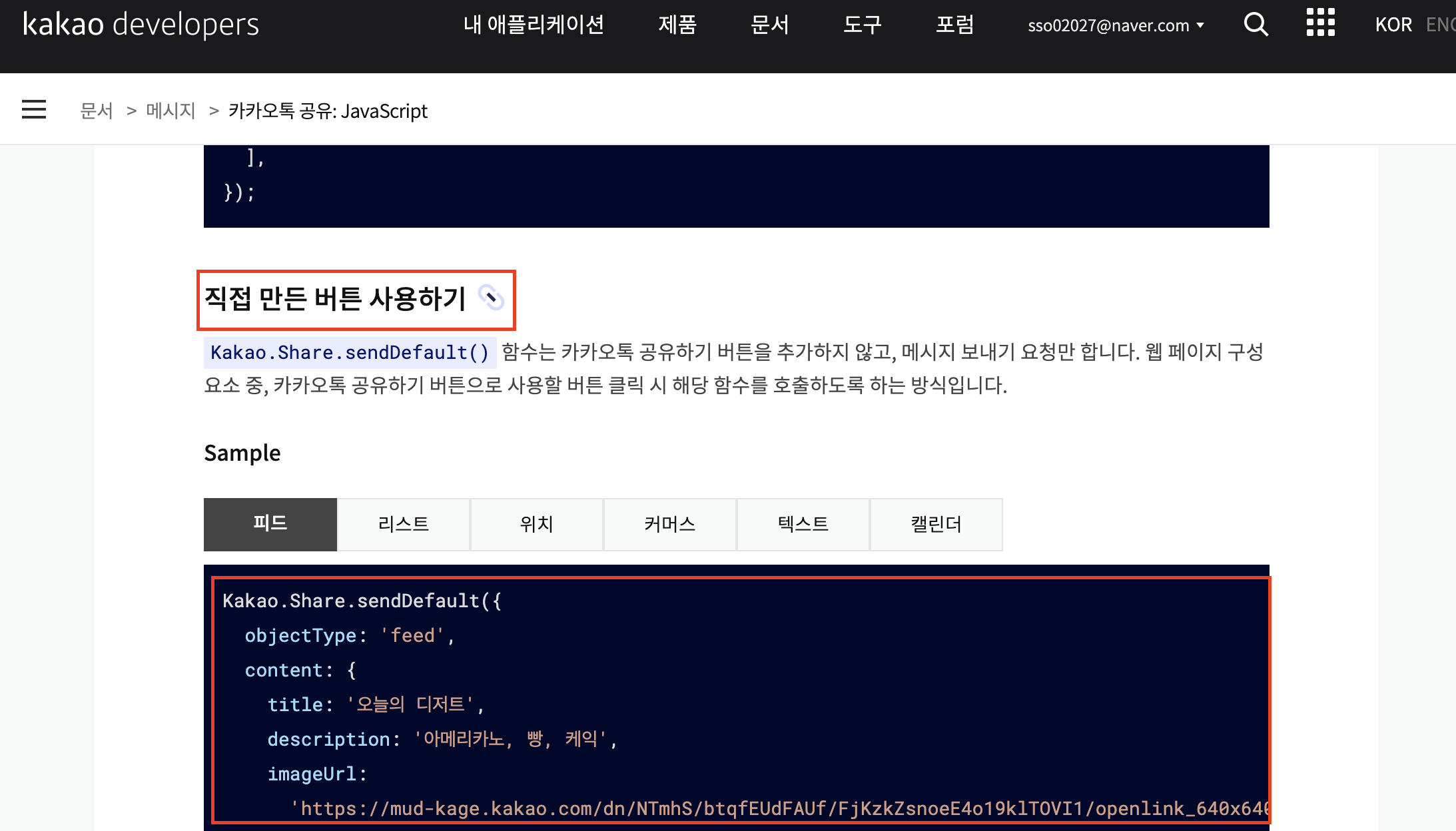Viewport: 1456px width, 831px height.
Task: Select the 커머스 sample tab
Action: tap(670, 524)
